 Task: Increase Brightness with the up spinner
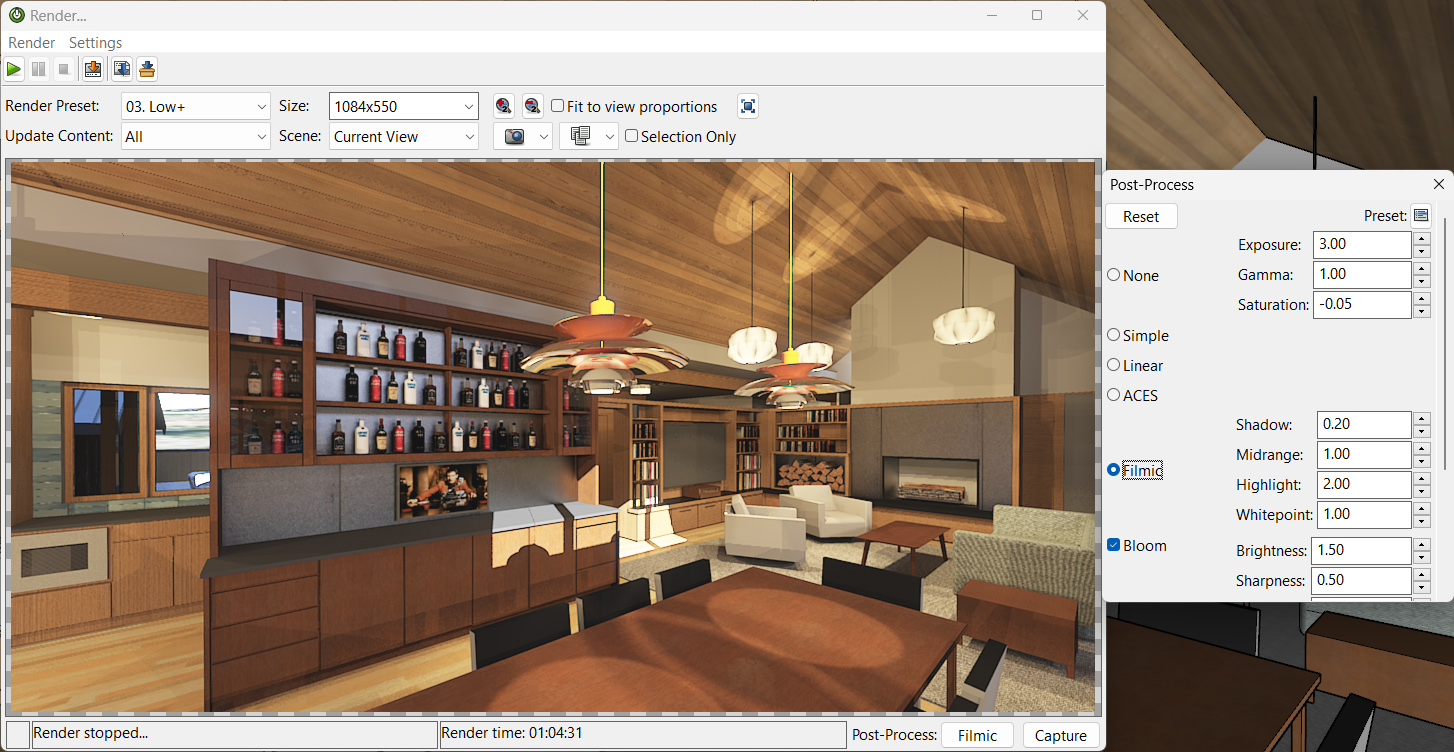[1421, 544]
